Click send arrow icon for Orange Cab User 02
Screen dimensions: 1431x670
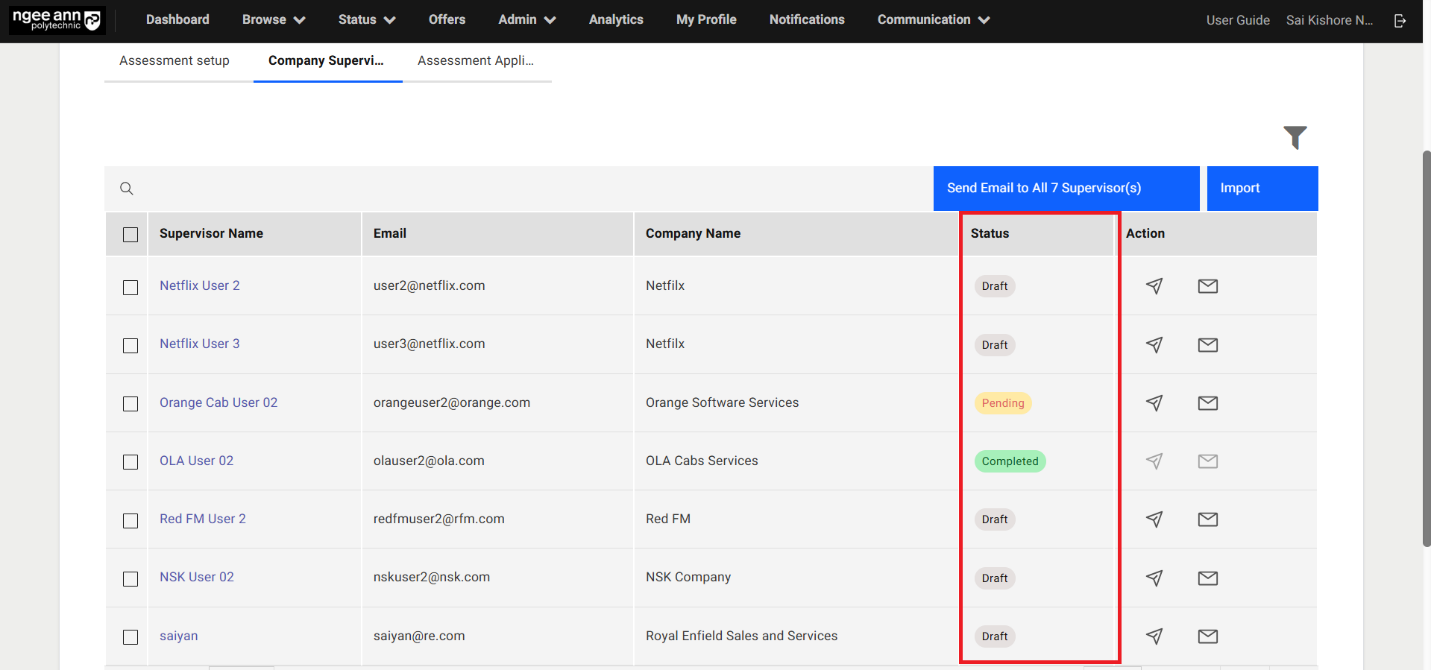[1154, 403]
